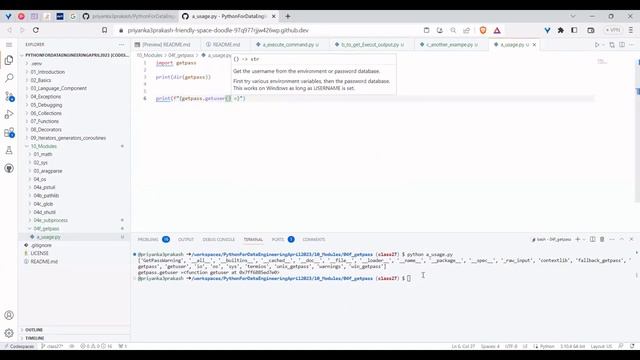Add a new terminal with plus
This screenshot has height=360, width=640.
pos(578,239)
